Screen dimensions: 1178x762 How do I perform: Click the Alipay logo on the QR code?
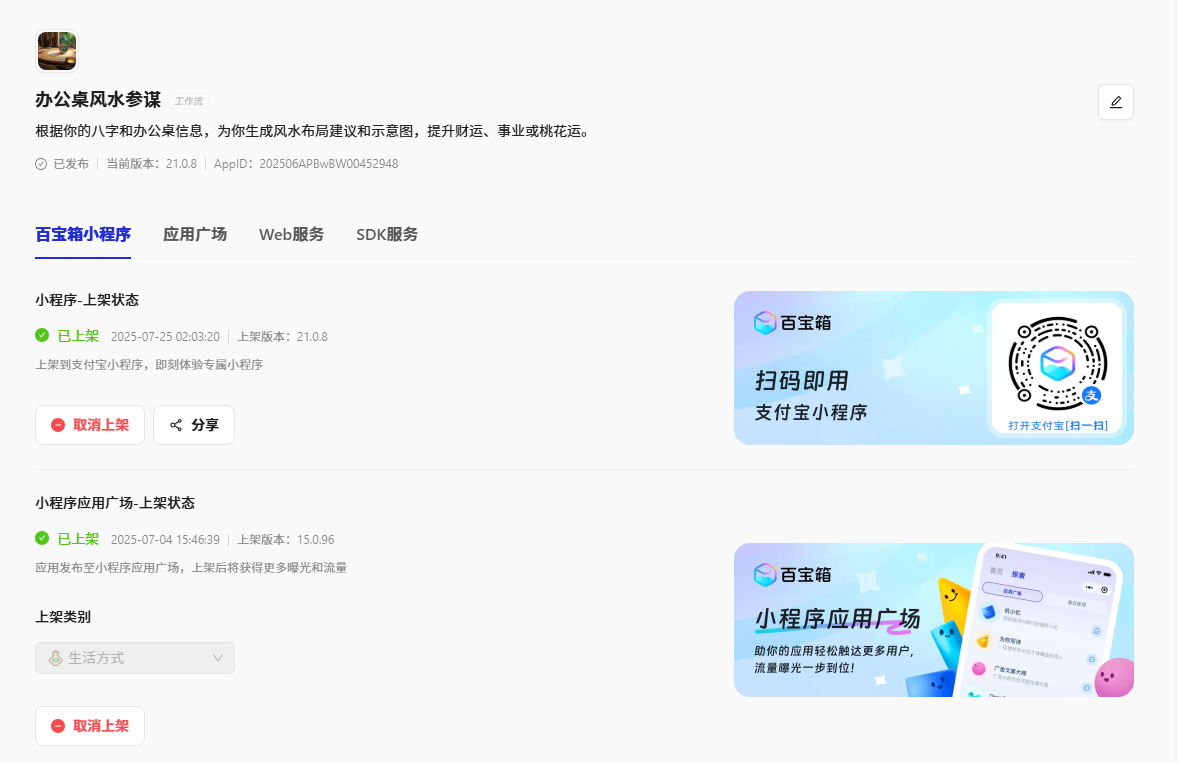tap(1093, 397)
